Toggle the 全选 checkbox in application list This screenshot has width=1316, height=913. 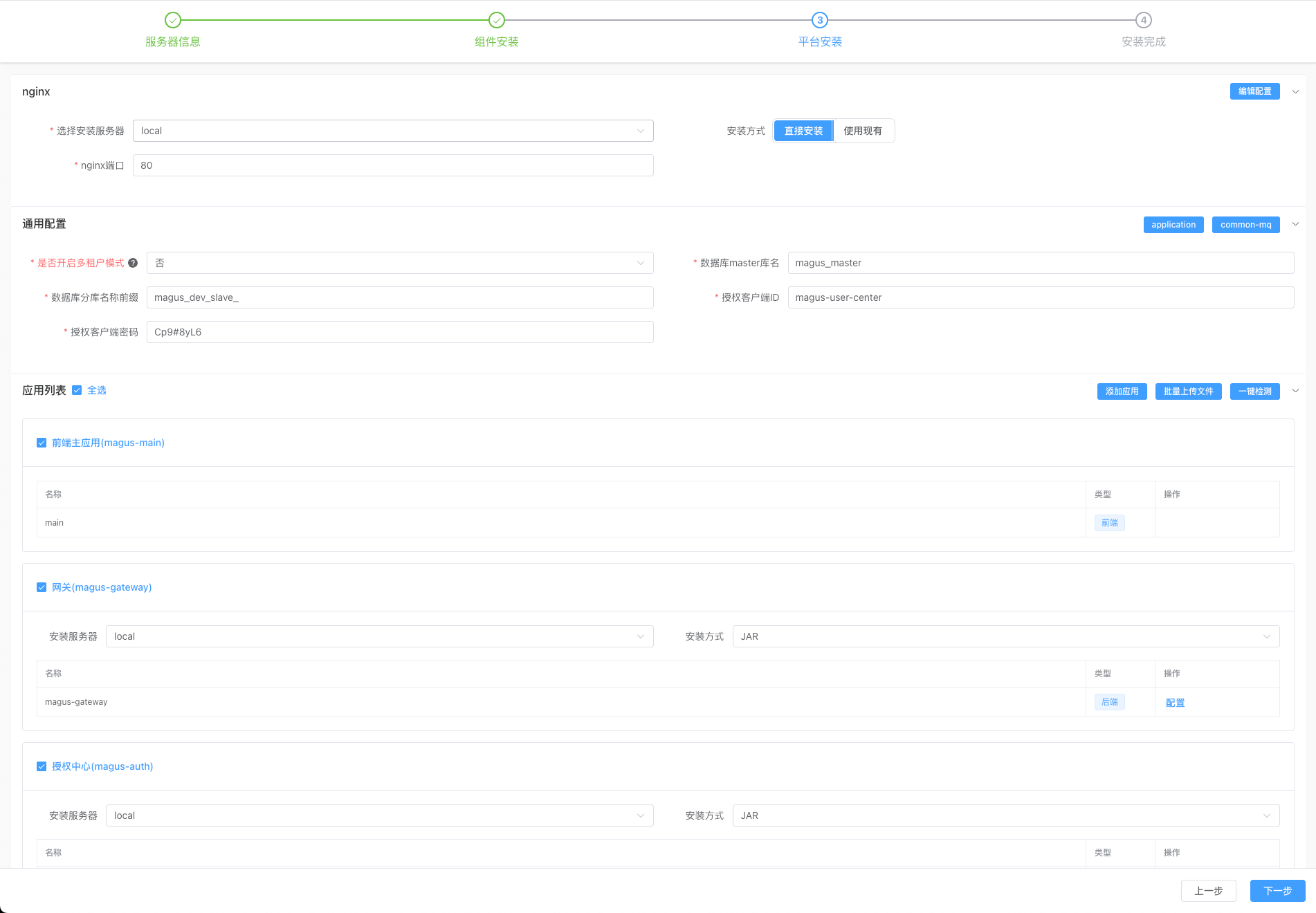(x=77, y=390)
